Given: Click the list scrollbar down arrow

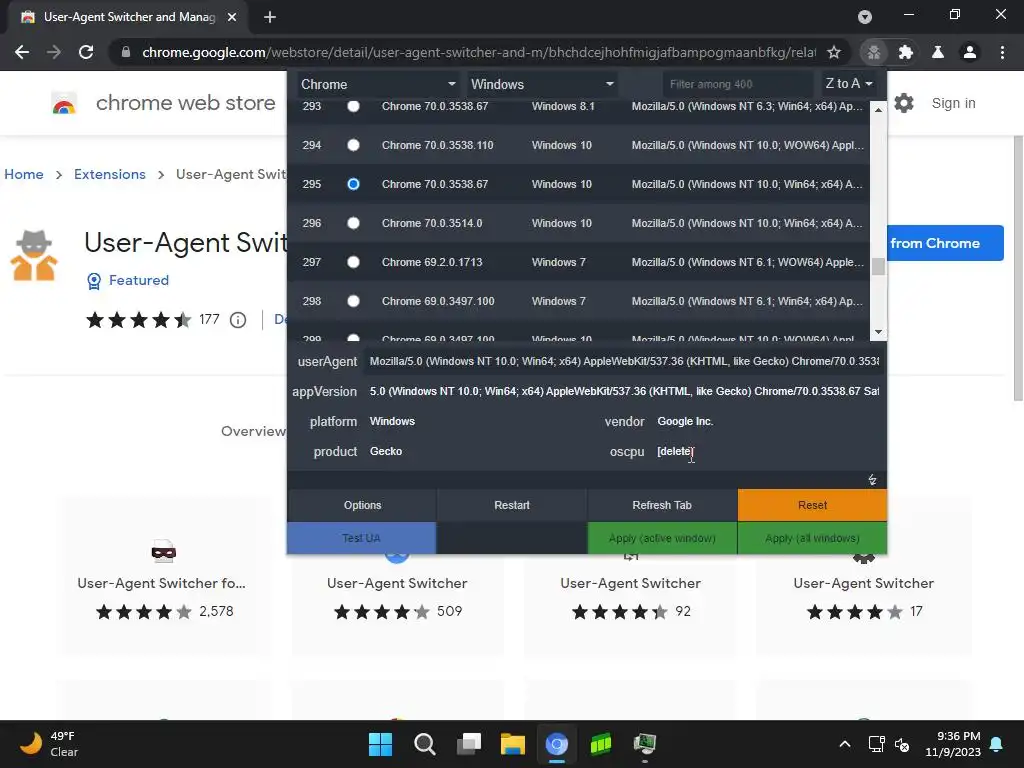Looking at the screenshot, I should (x=878, y=332).
